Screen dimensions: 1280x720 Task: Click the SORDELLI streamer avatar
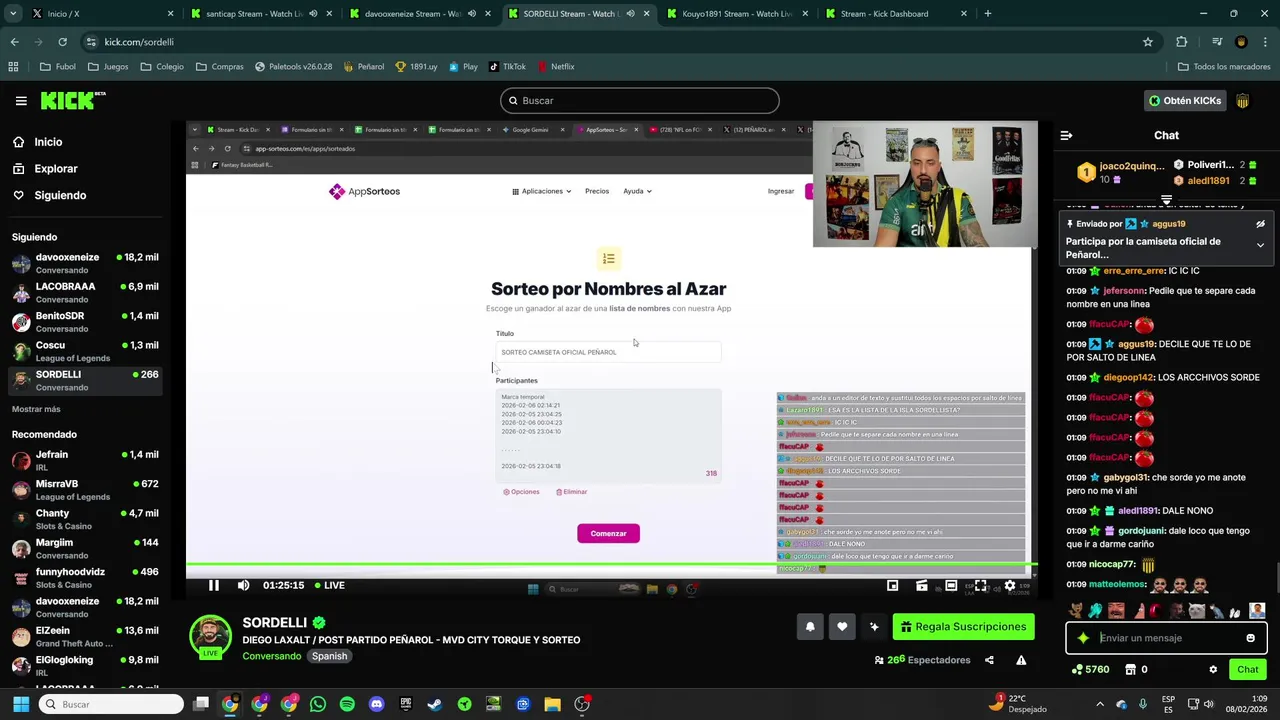pos(211,637)
